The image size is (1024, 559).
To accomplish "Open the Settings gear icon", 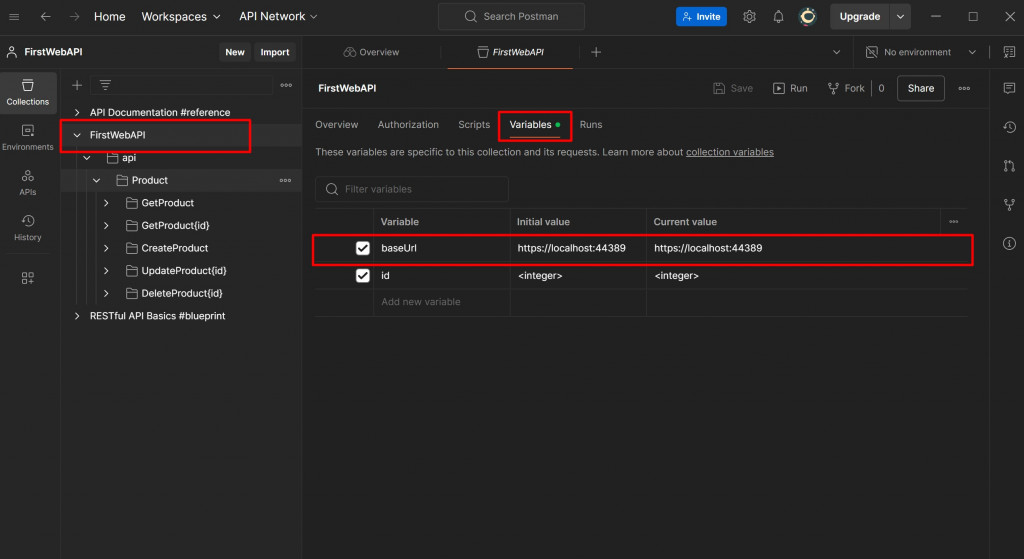I will pyautogui.click(x=749, y=16).
